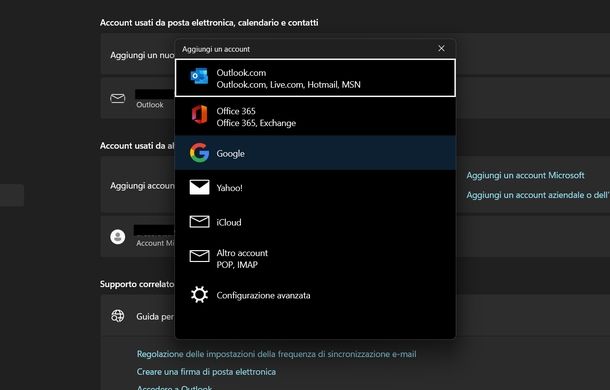Select Altro account POP, IMAP
Image resolution: width=610 pixels, height=390 pixels.
(316, 258)
